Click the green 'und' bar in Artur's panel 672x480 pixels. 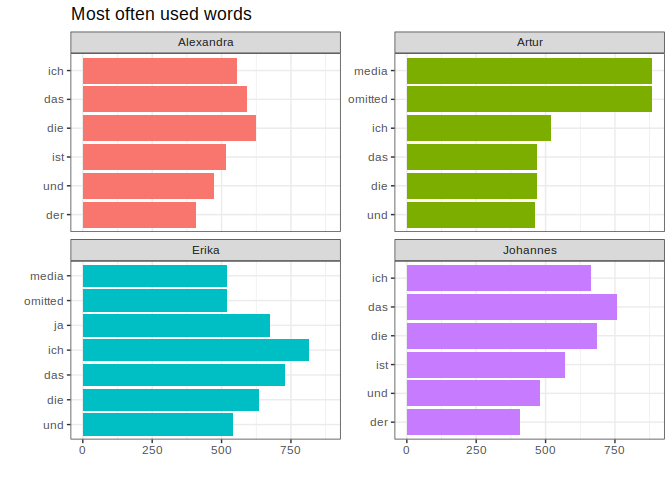point(470,215)
